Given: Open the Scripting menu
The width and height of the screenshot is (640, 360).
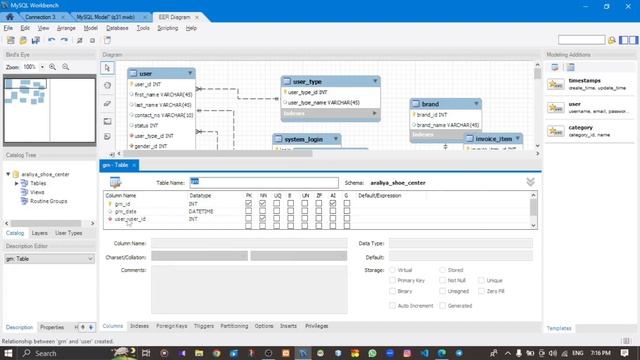Looking at the screenshot, I should tap(168, 28).
